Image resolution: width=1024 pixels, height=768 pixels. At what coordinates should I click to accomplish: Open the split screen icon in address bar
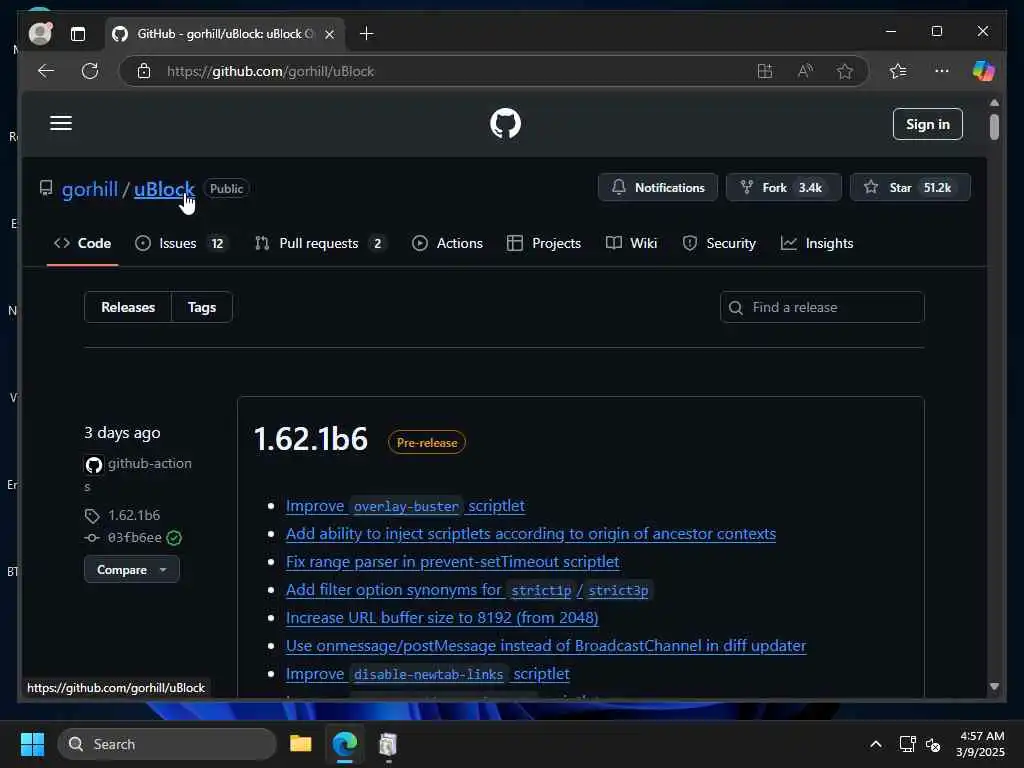pos(765,71)
